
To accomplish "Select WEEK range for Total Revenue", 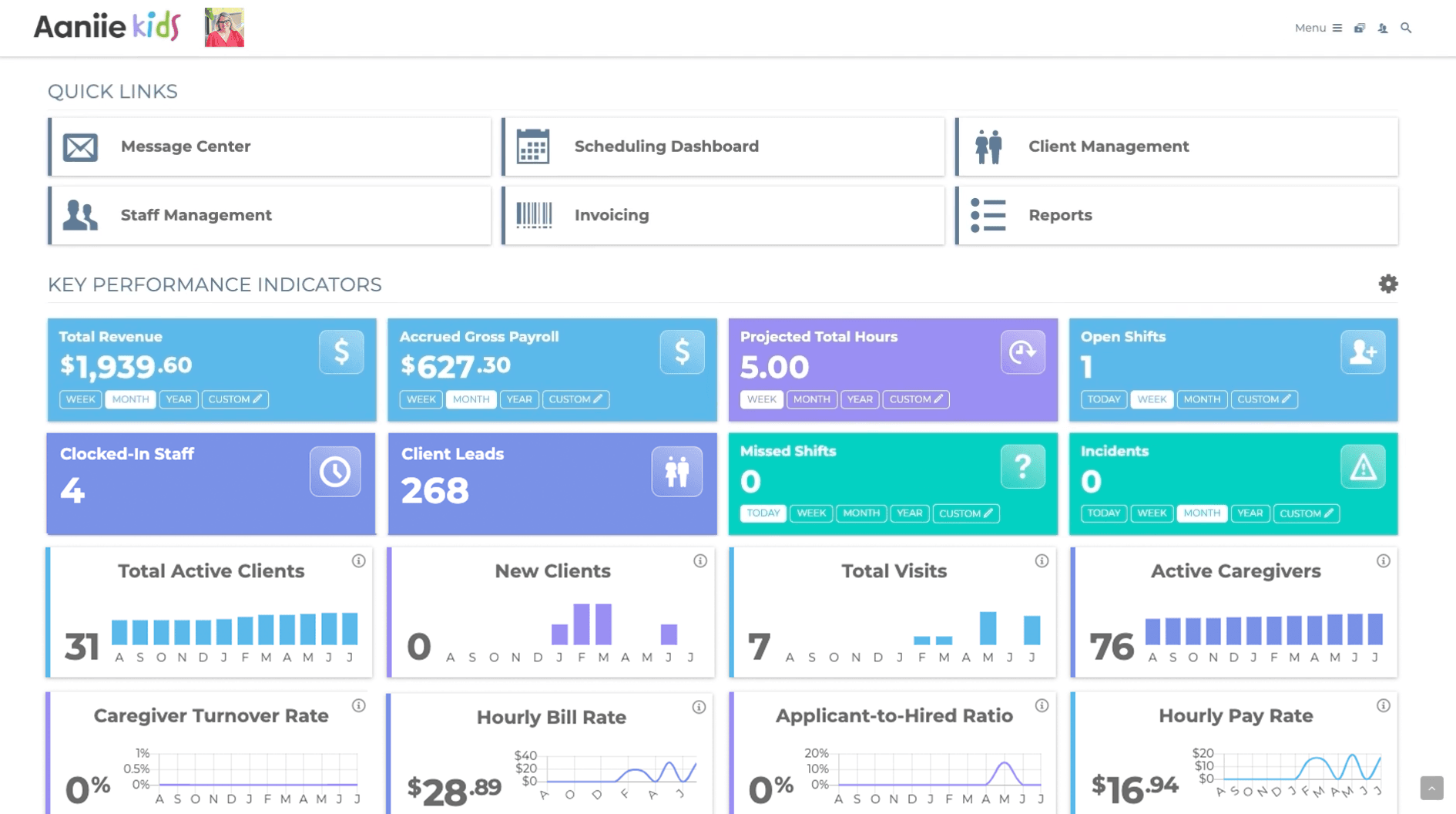I will pos(80,399).
